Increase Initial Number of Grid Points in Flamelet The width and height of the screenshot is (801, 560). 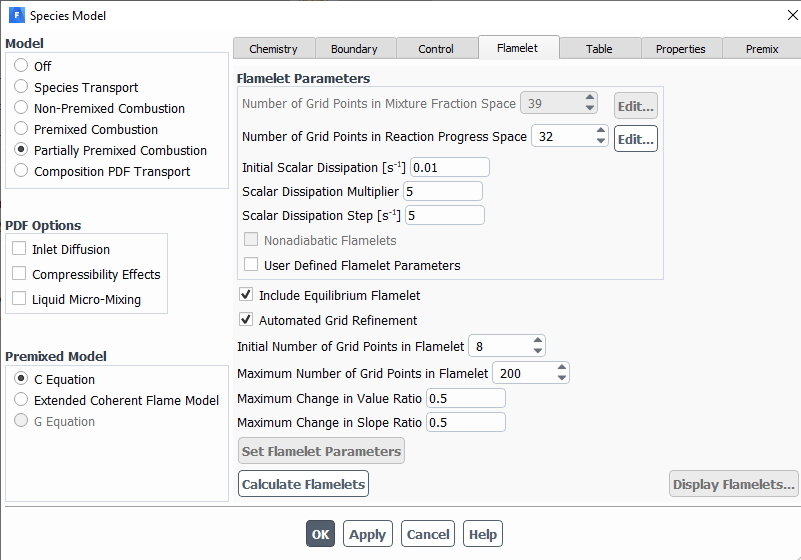tap(538, 341)
